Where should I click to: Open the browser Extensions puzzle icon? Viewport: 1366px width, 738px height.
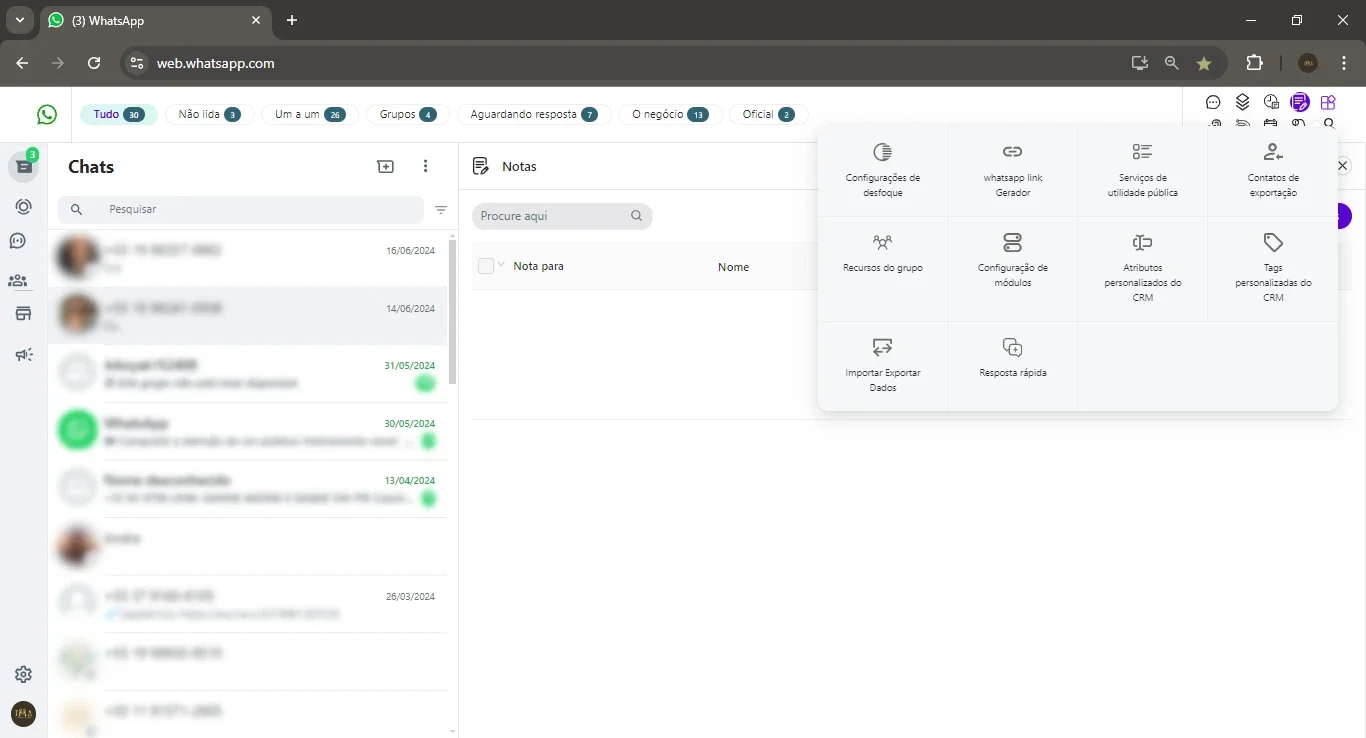[1254, 63]
